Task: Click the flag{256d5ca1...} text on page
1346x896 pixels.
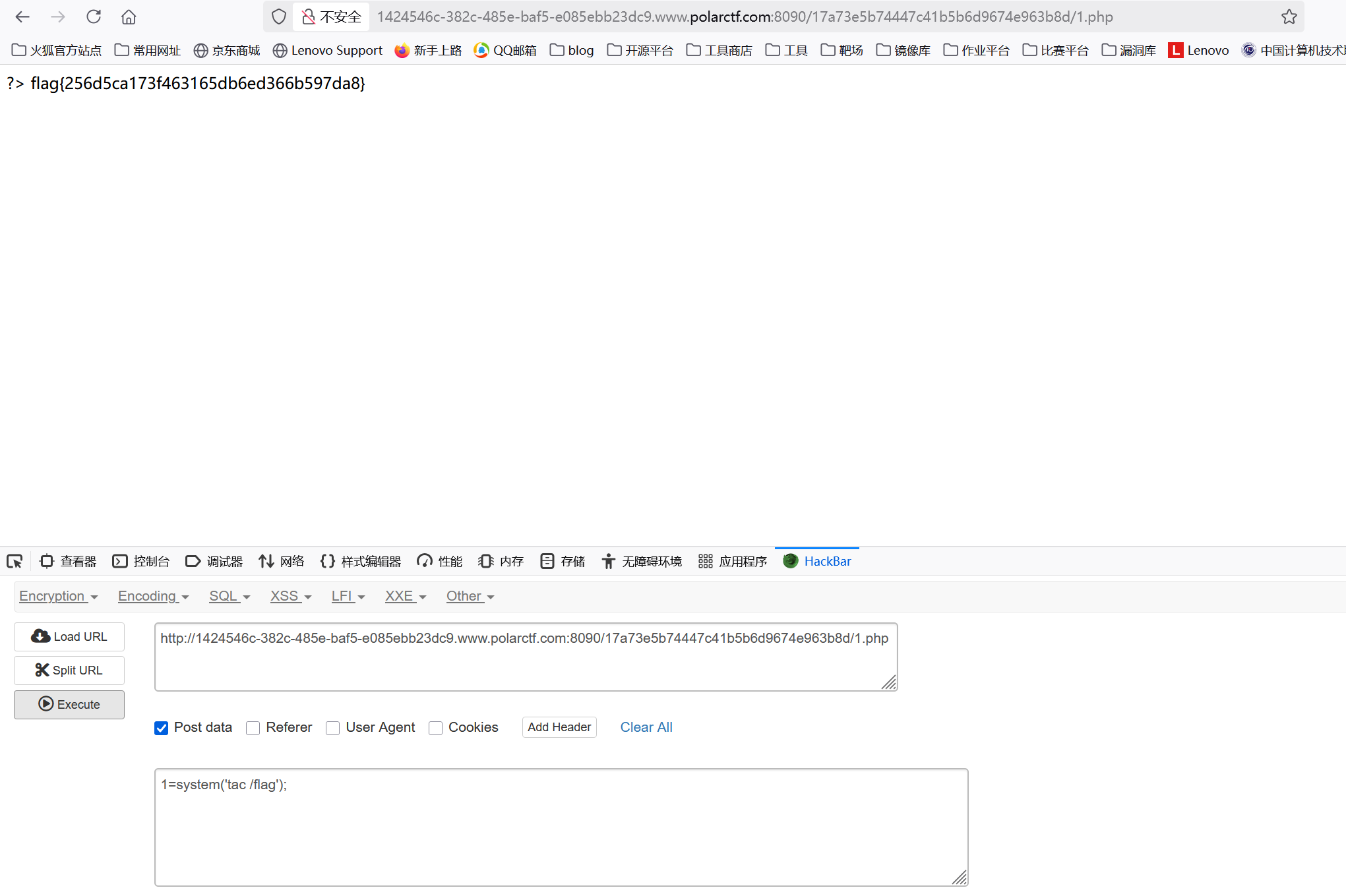Action: (198, 83)
